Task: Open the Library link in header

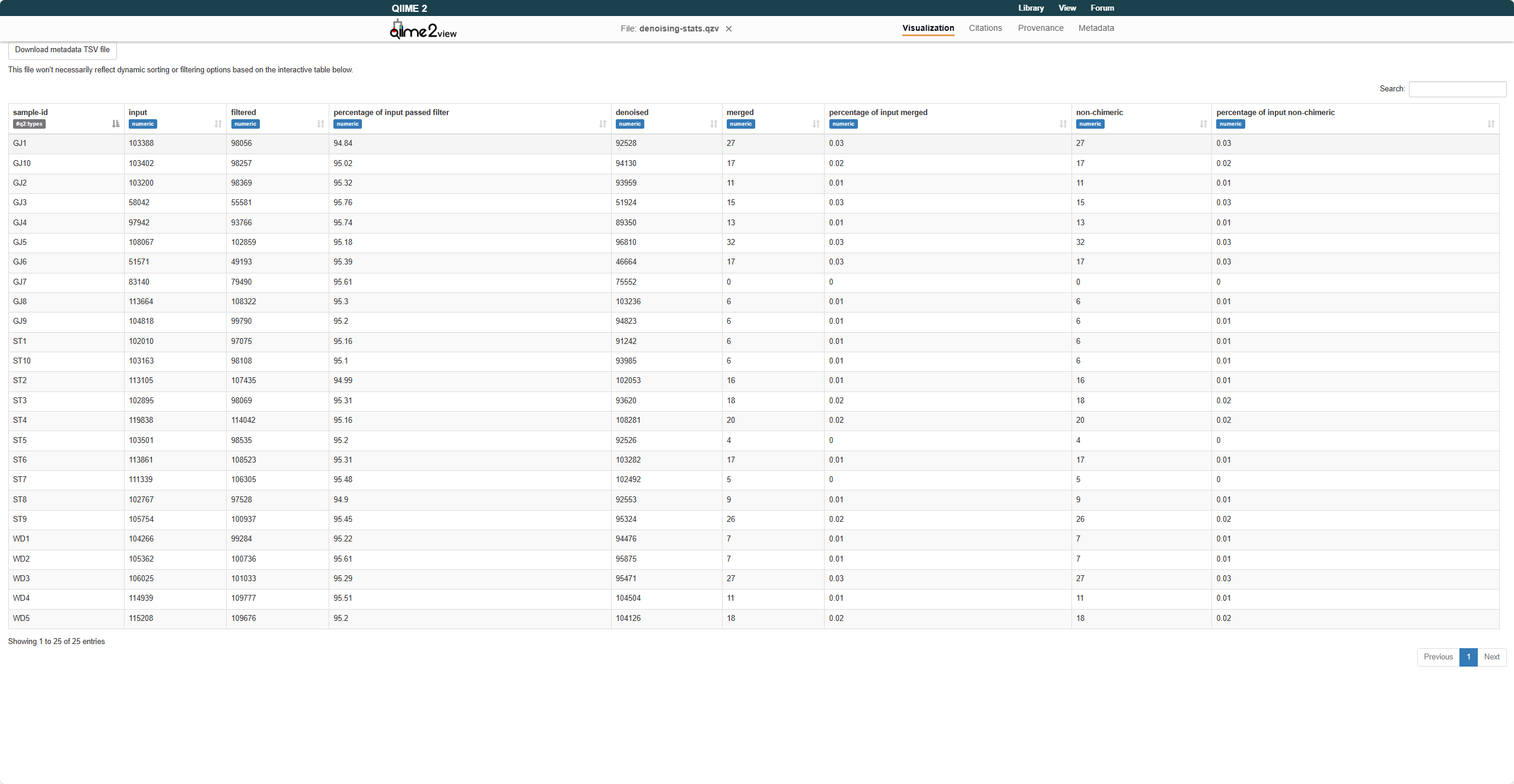Action: 1030,8
